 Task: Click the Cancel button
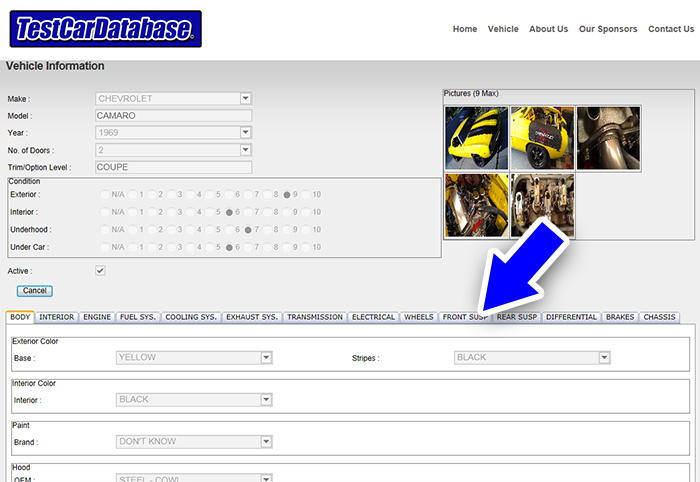pyautogui.click(x=35, y=291)
